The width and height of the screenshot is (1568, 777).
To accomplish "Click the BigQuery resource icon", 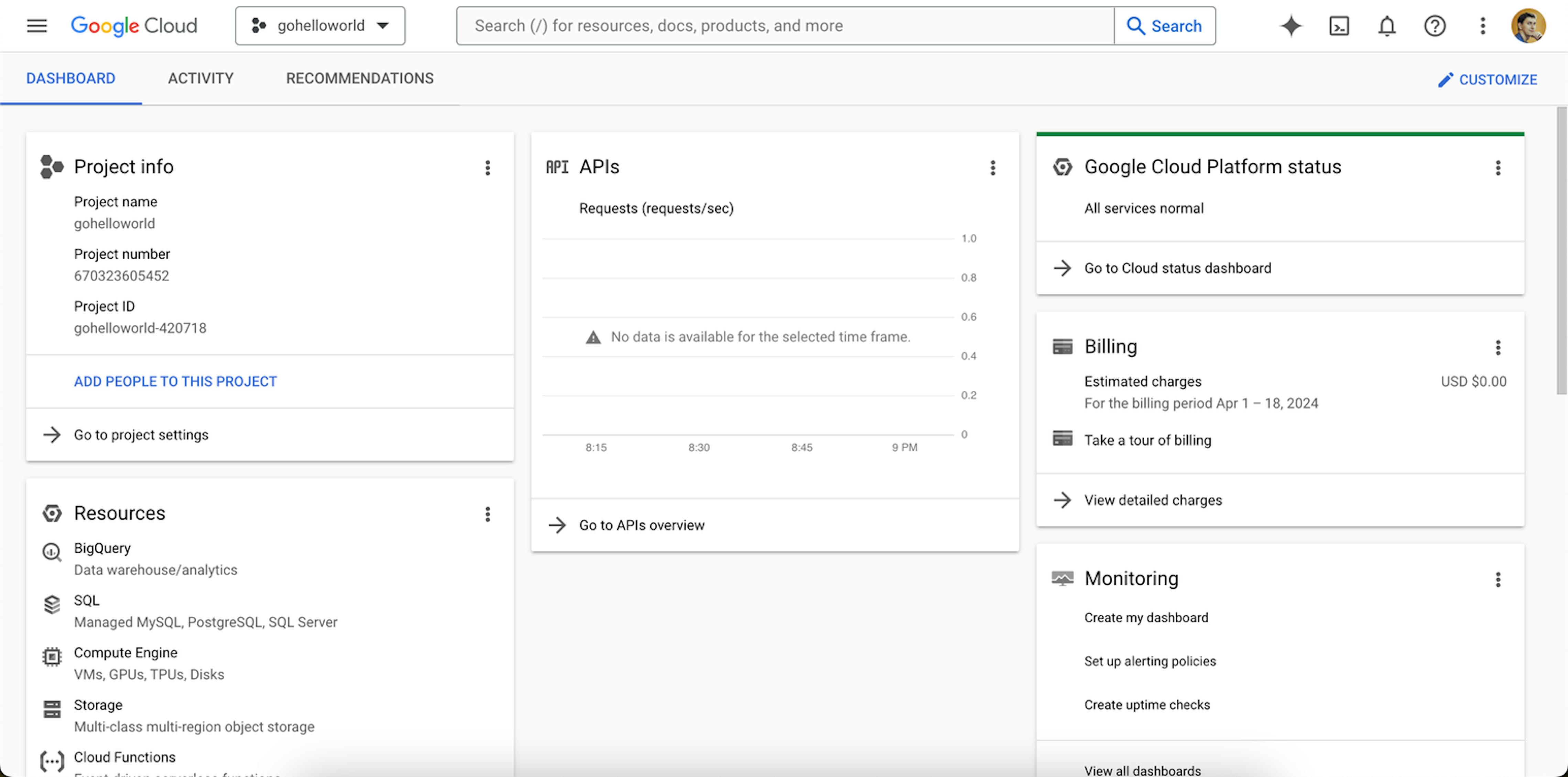I will click(52, 552).
